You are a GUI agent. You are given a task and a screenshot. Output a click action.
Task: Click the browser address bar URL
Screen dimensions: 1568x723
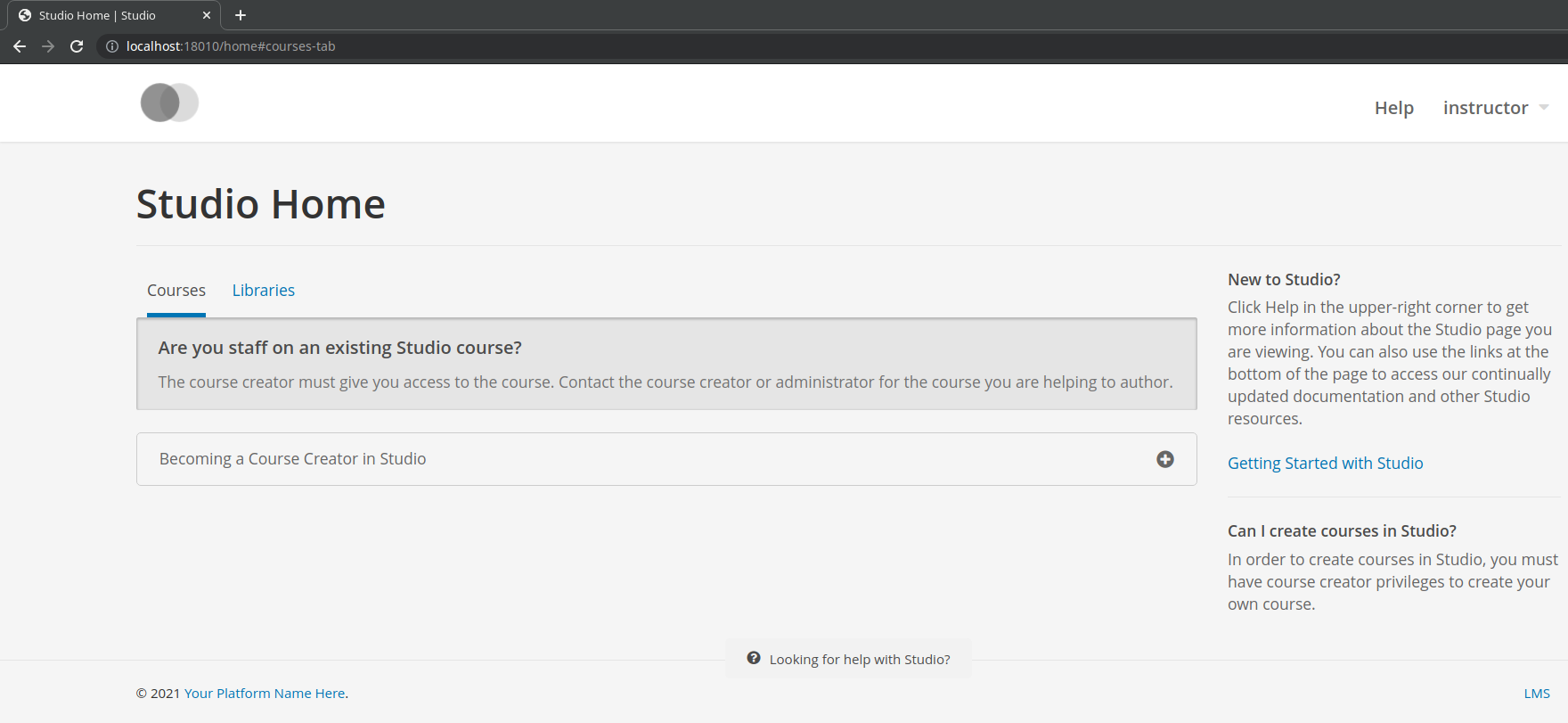(x=231, y=46)
